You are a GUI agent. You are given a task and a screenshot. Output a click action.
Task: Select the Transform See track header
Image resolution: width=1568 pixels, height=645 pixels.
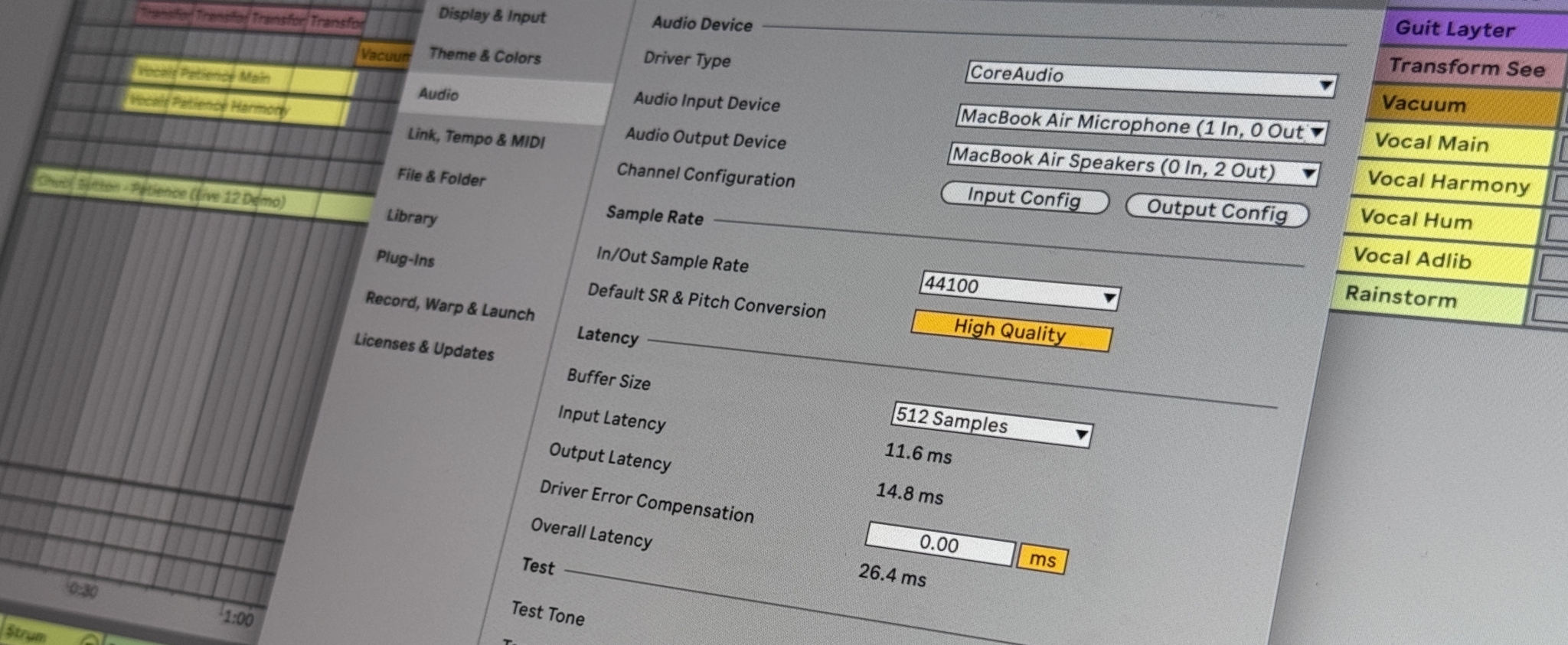(1469, 68)
